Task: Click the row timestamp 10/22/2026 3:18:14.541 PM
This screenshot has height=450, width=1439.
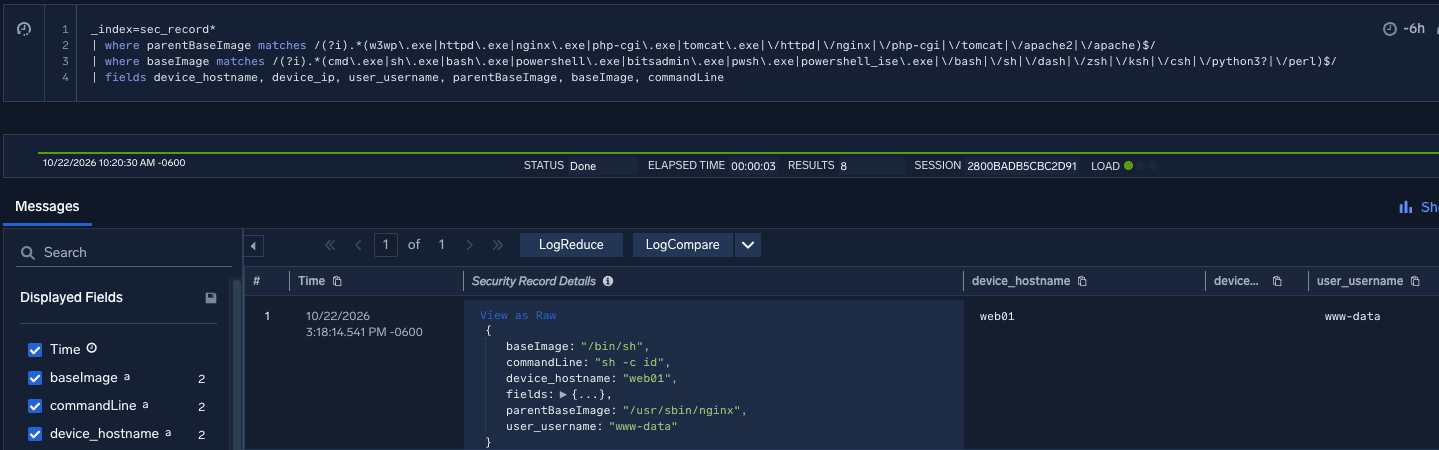Action: [366, 324]
